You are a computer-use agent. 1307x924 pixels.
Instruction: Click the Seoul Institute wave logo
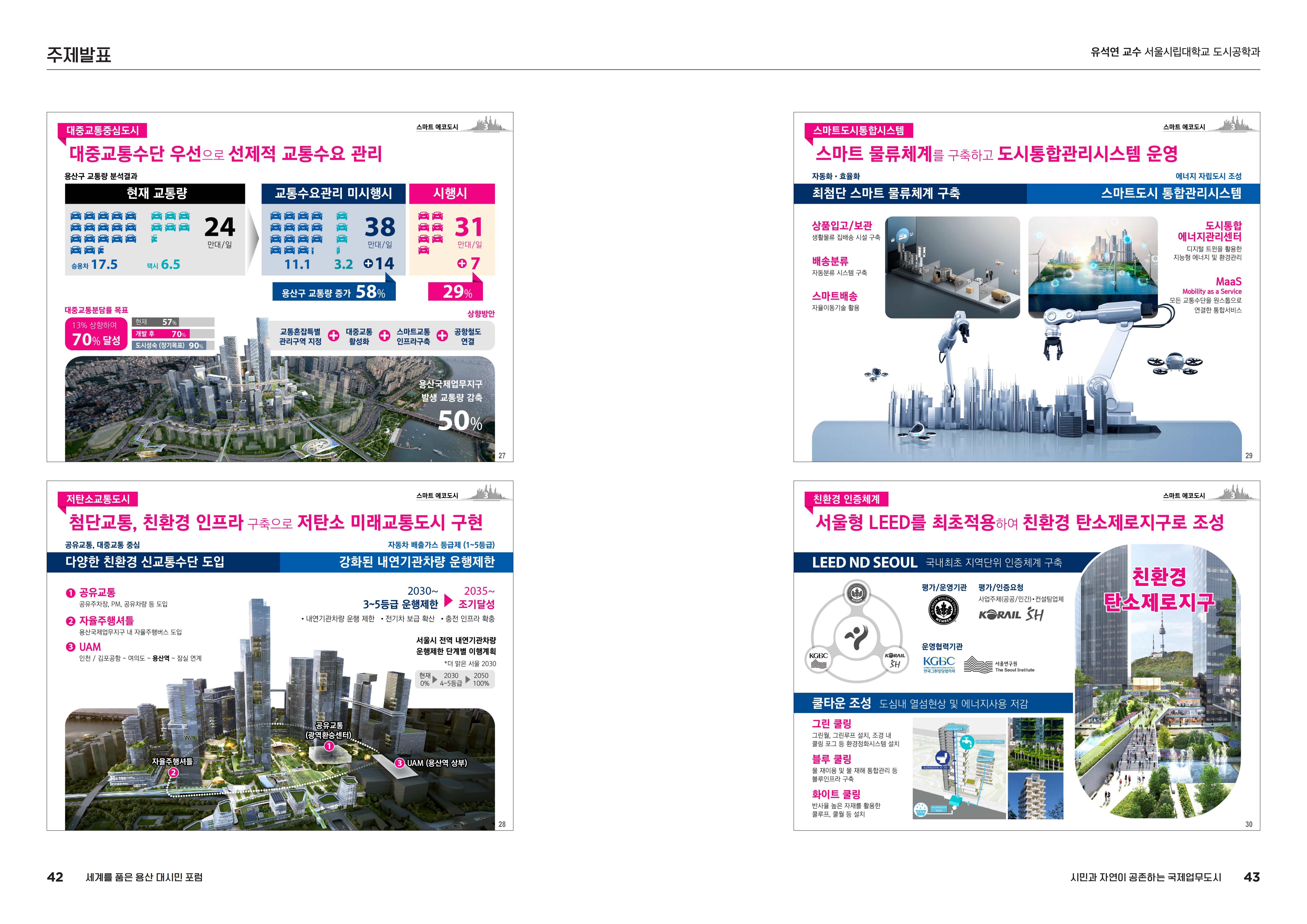(x=978, y=665)
